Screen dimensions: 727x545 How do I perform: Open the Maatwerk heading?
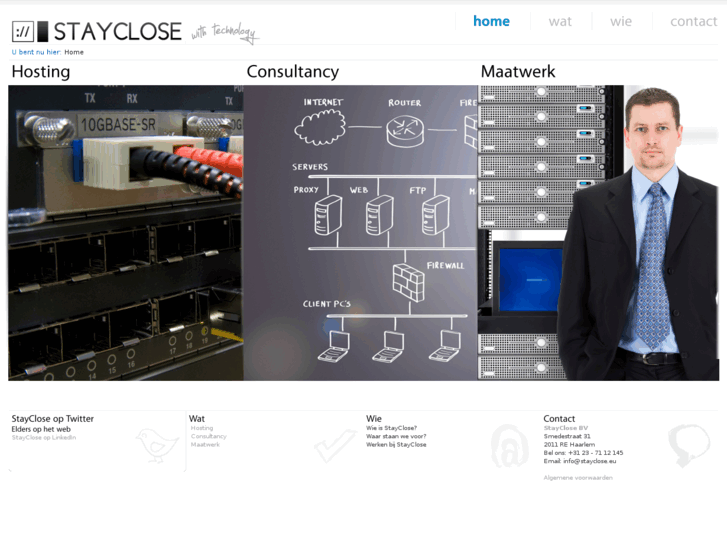pyautogui.click(x=518, y=71)
